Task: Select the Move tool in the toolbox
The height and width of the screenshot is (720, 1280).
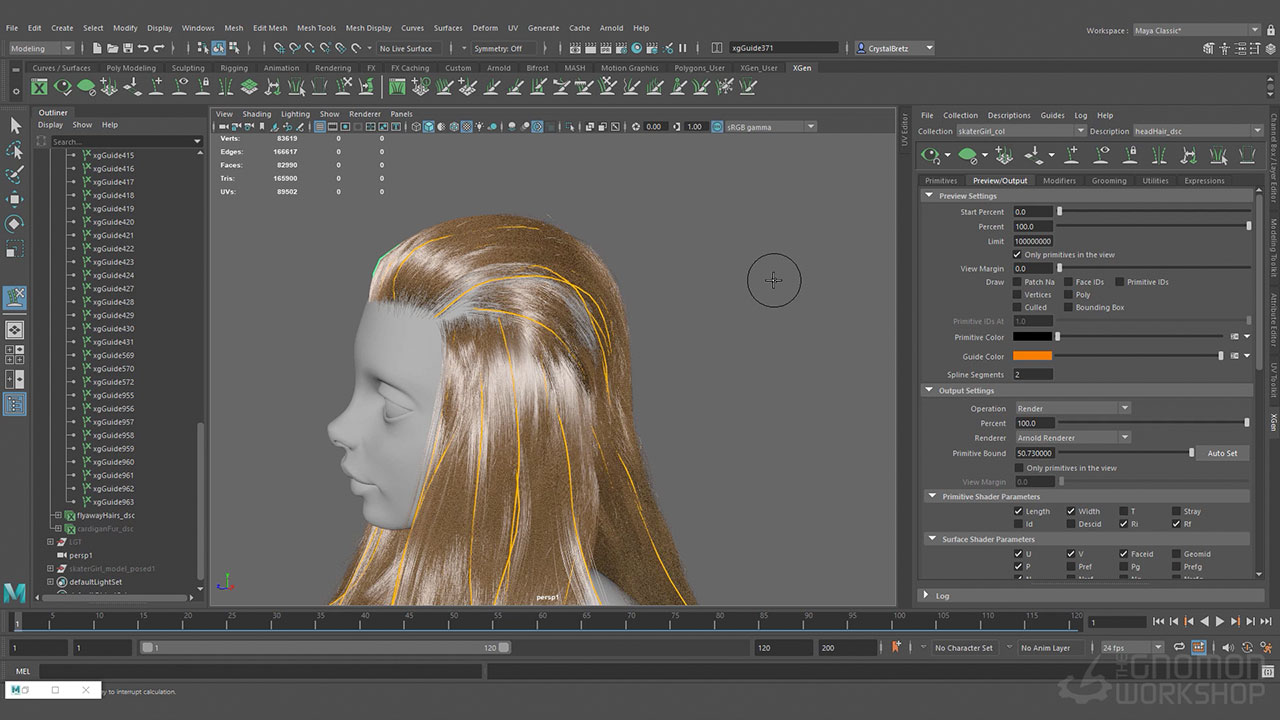Action: 15,199
